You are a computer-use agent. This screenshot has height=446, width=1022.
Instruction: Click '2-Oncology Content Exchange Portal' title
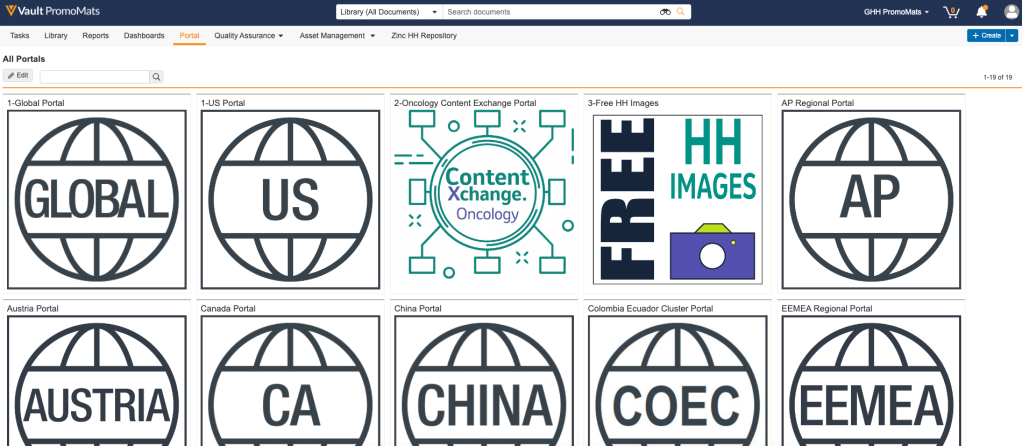click(465, 103)
